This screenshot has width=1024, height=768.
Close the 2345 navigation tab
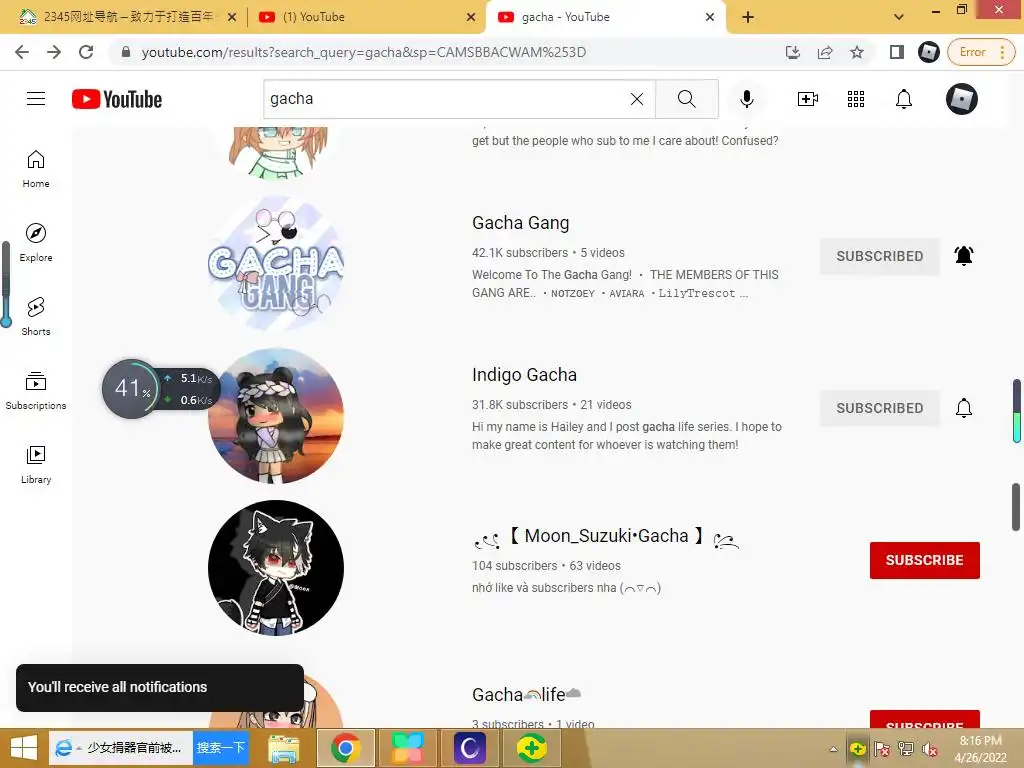tap(232, 18)
